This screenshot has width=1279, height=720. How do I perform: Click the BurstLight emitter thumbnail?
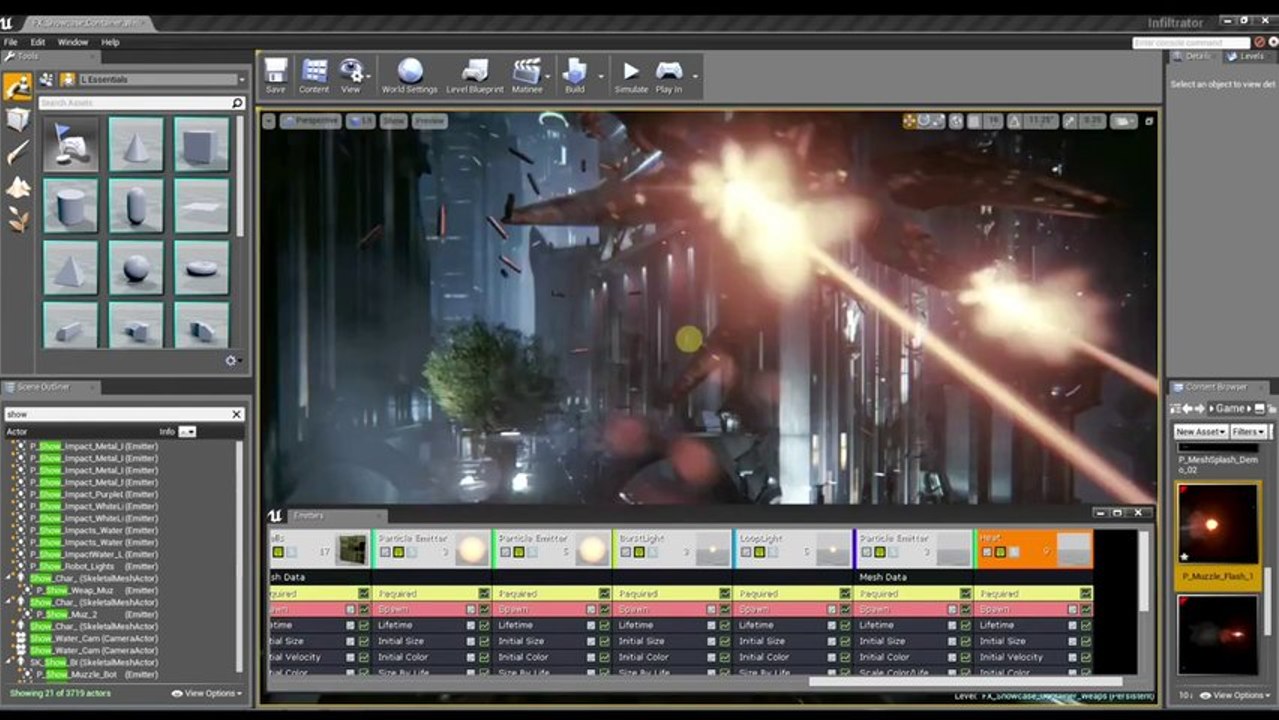point(712,550)
